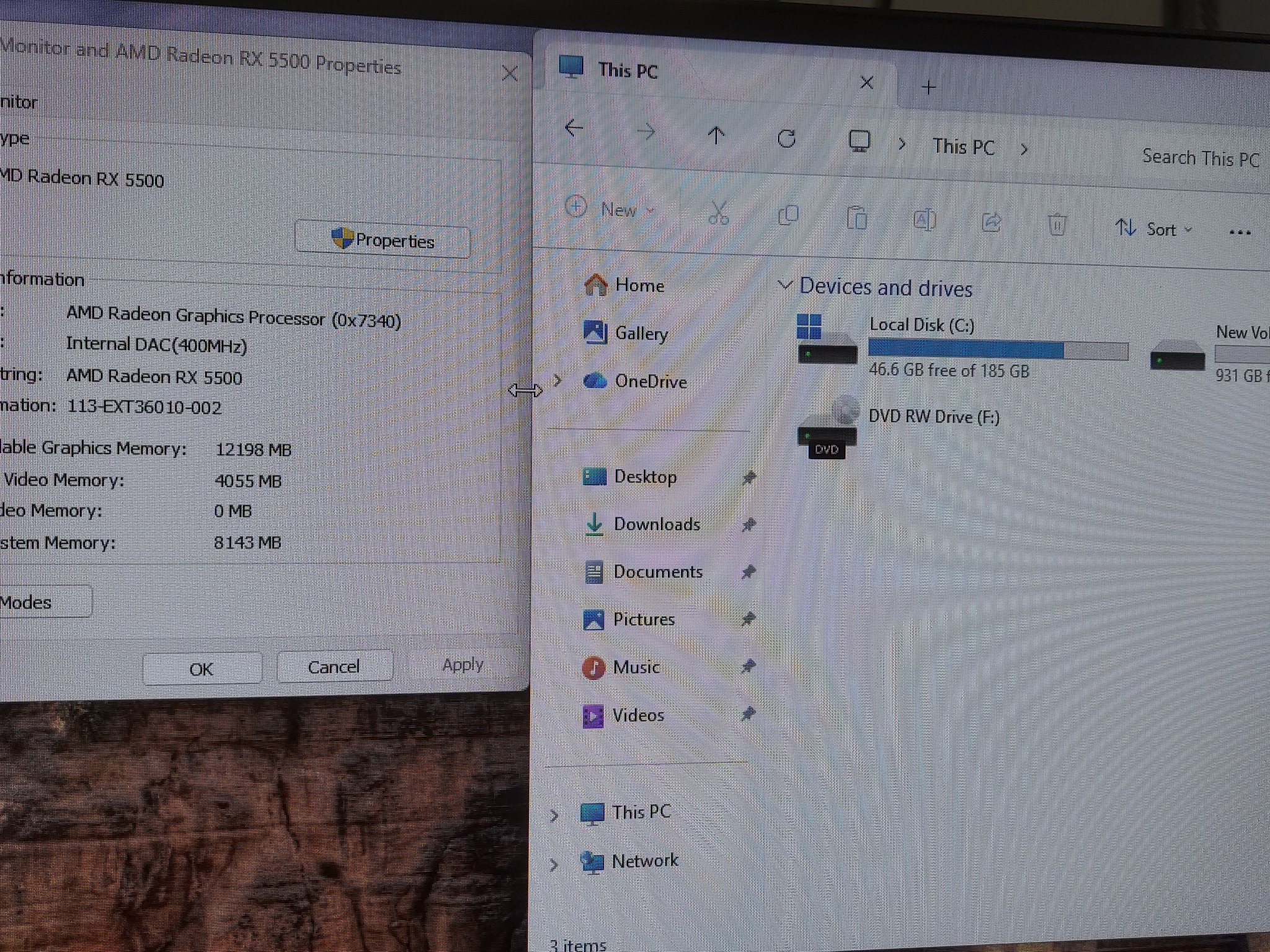Click the Copy icon in toolbar
1270x952 pixels.
(789, 216)
